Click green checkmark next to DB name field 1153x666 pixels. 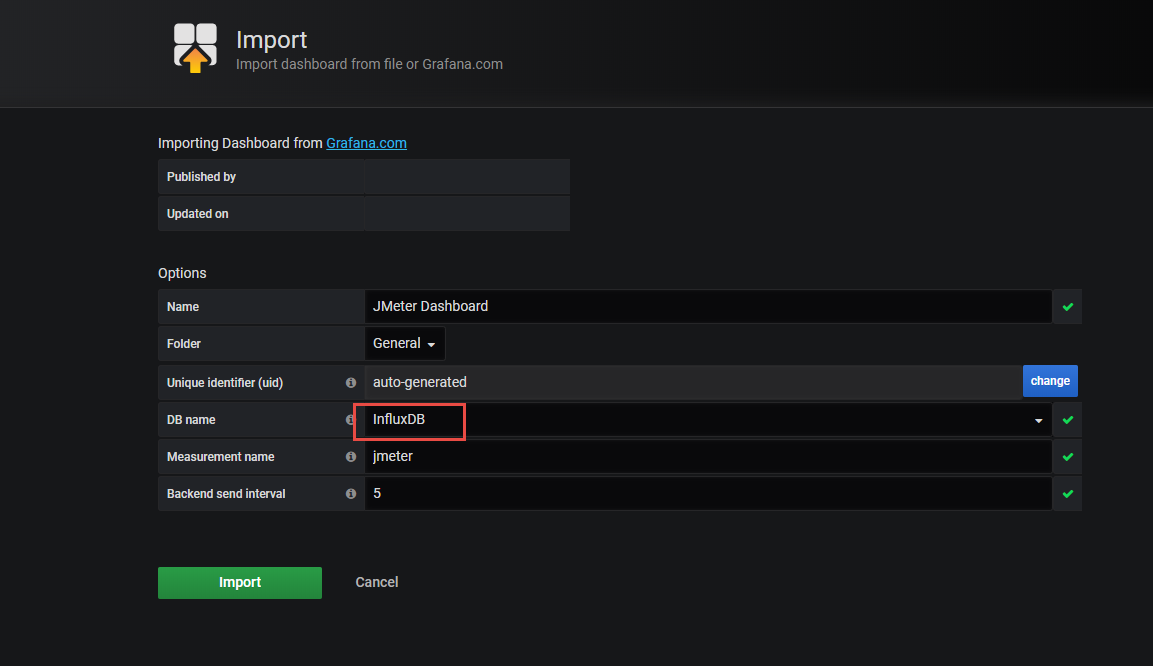coord(1067,420)
